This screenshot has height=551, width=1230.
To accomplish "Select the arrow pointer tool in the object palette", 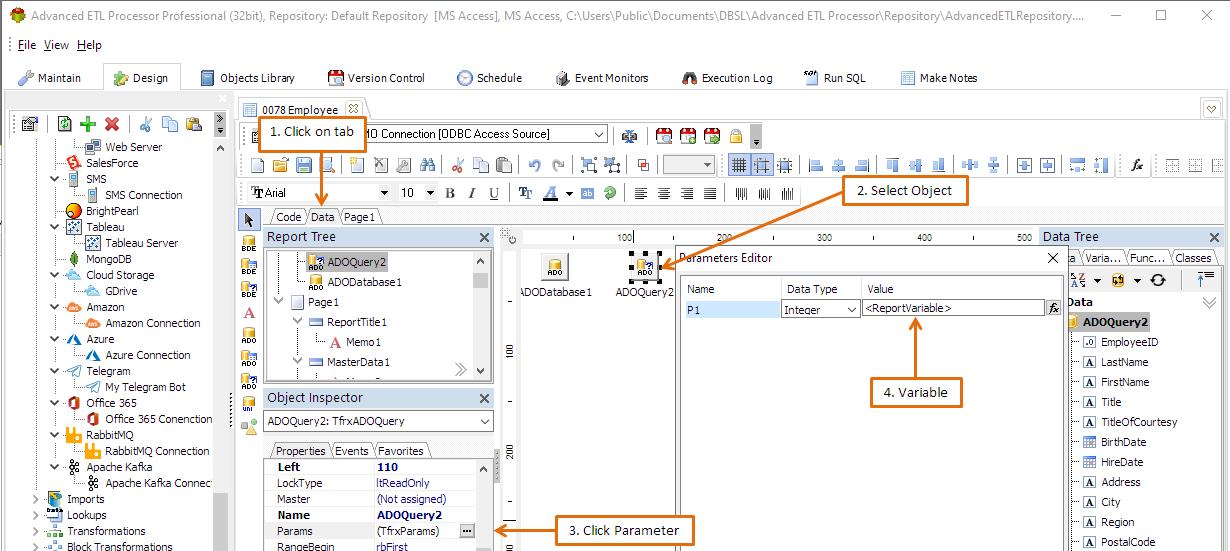I will pyautogui.click(x=249, y=219).
